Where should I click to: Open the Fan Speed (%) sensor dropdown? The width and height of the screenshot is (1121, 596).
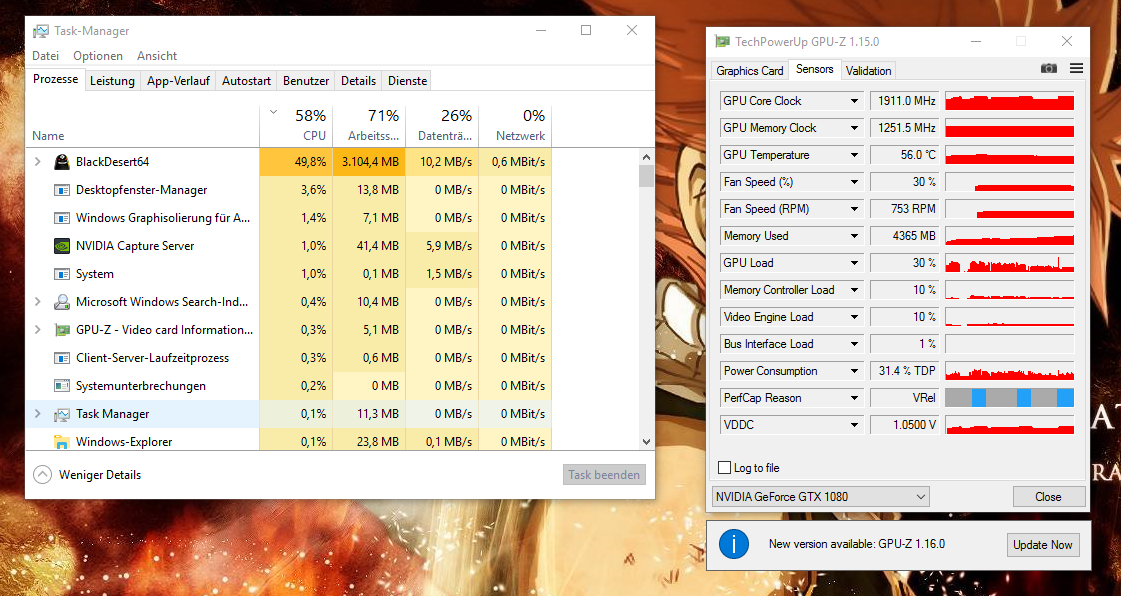pyautogui.click(x=854, y=182)
